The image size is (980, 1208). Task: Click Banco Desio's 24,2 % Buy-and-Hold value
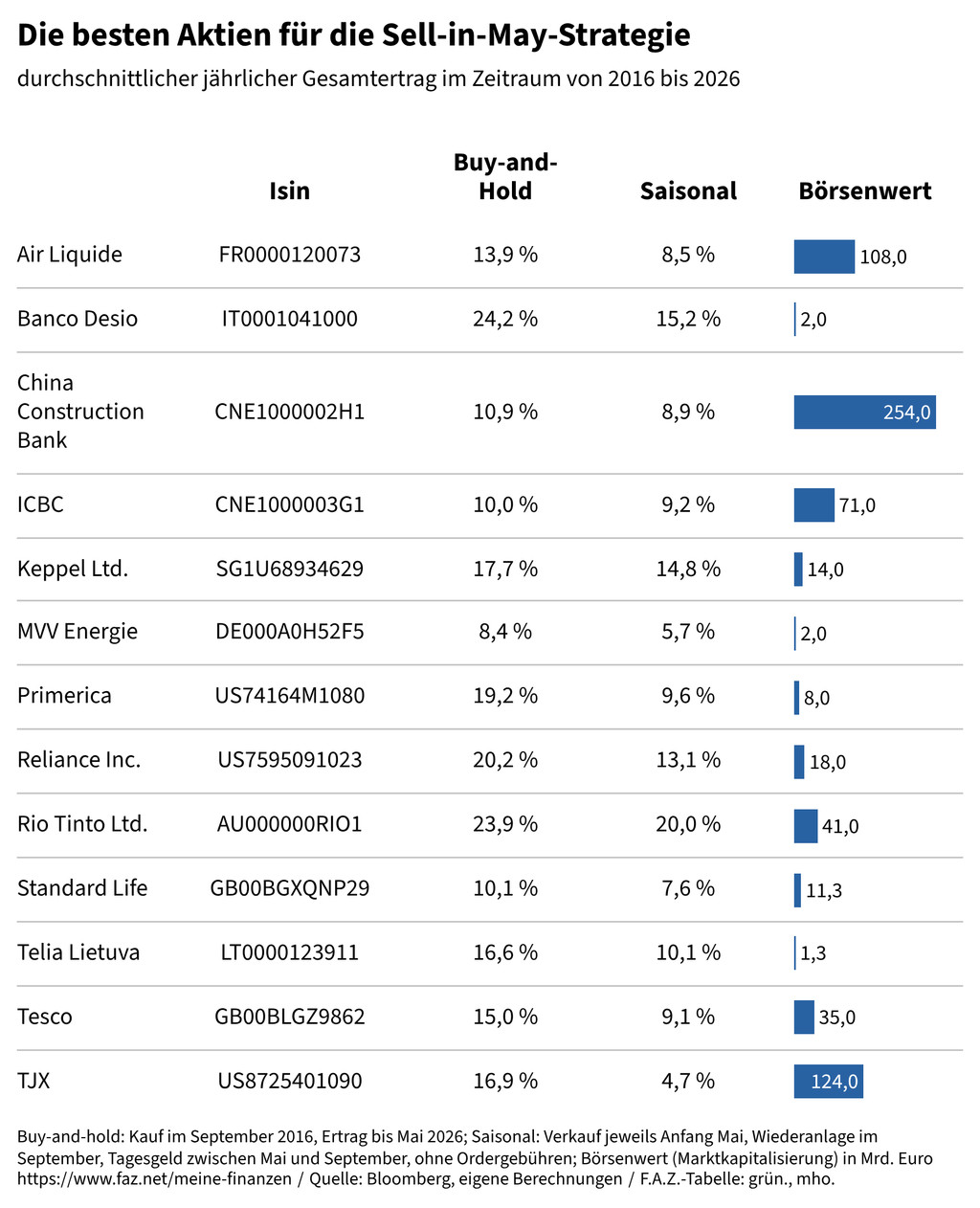coord(505,319)
